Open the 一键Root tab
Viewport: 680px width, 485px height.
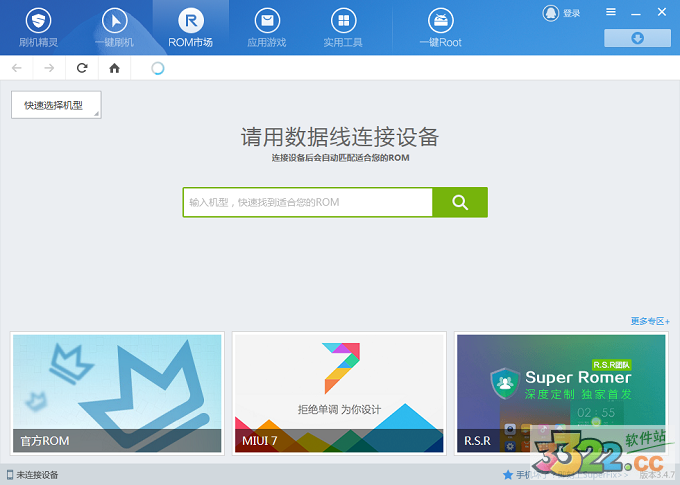[x=441, y=27]
